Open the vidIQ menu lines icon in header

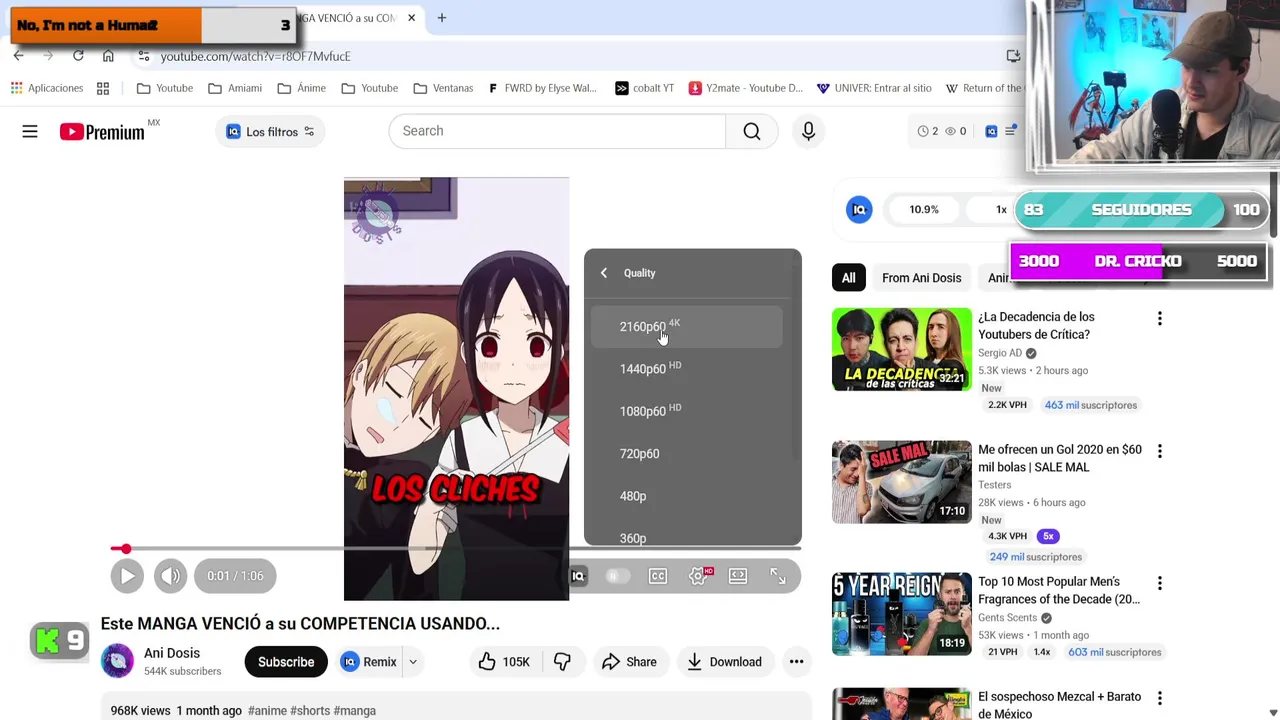(1011, 131)
